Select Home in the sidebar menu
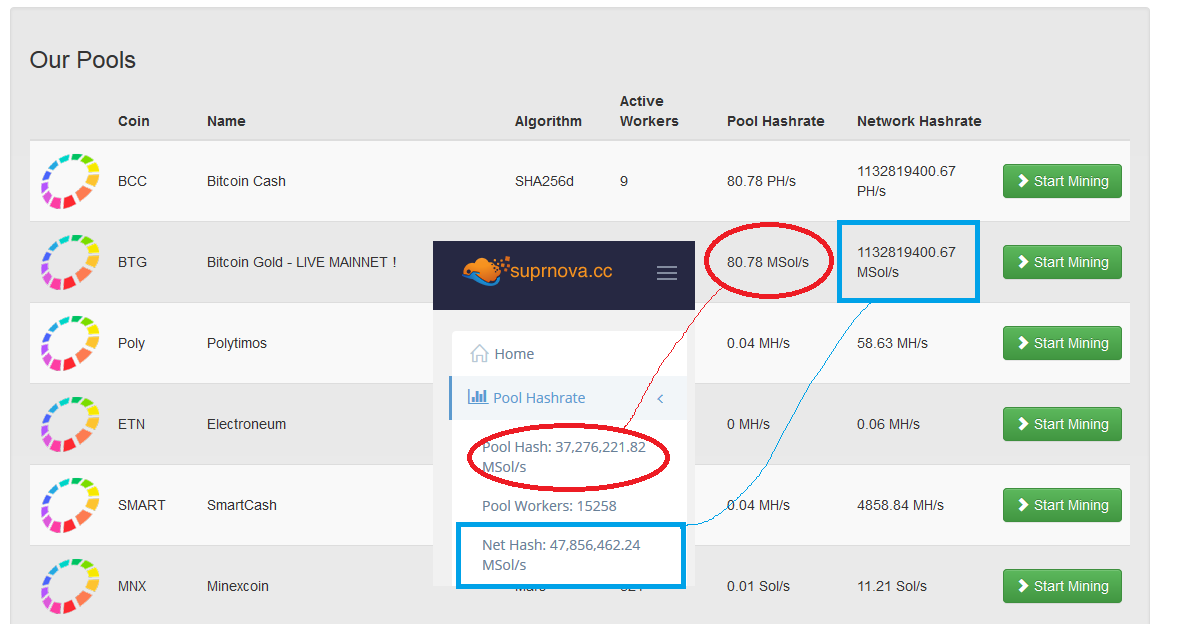 click(x=514, y=354)
